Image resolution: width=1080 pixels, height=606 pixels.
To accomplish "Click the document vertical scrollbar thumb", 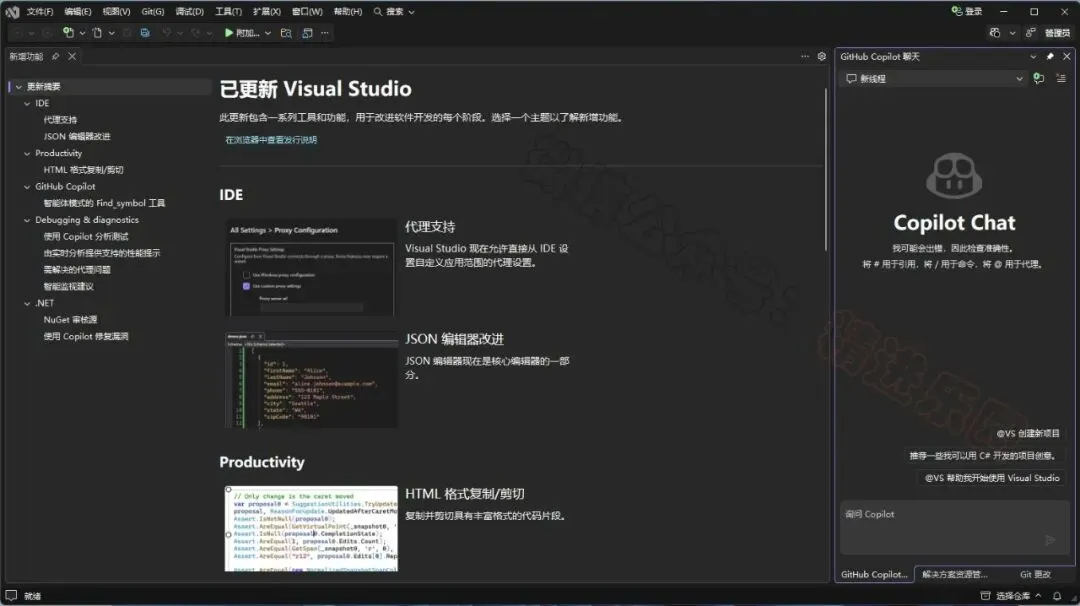I will (825, 169).
